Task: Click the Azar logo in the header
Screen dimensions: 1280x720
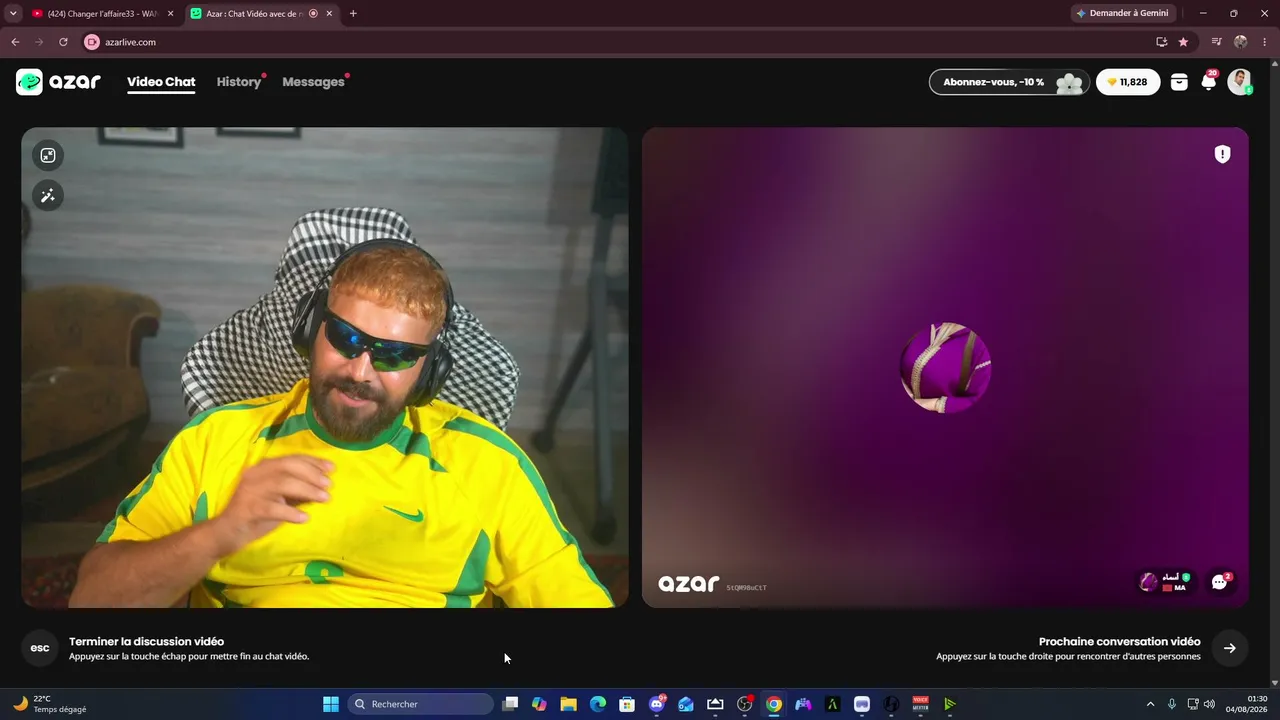Action: 58,82
